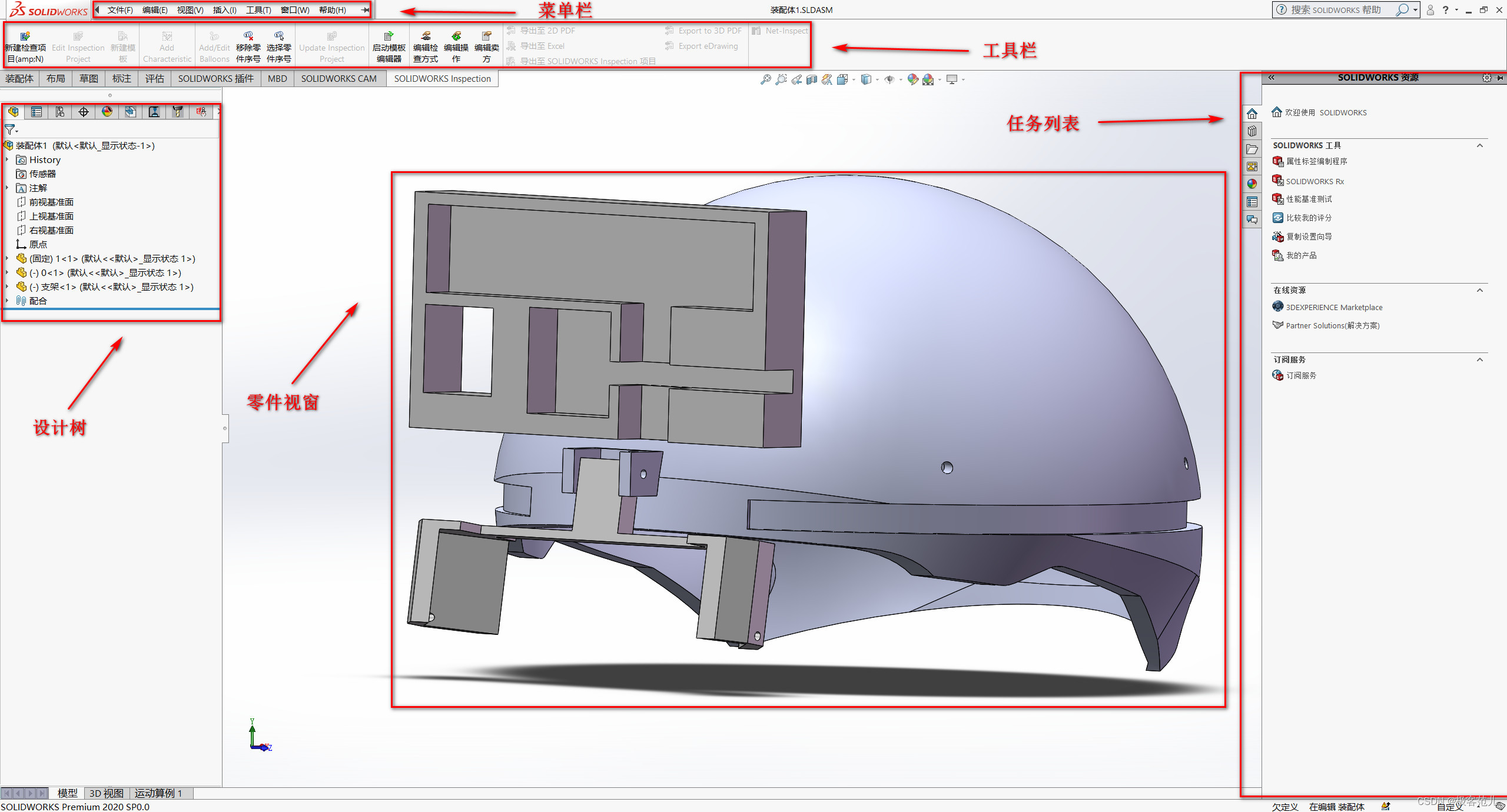Open the feature tree filter dropdown
The width and height of the screenshot is (1507, 812).
11,129
